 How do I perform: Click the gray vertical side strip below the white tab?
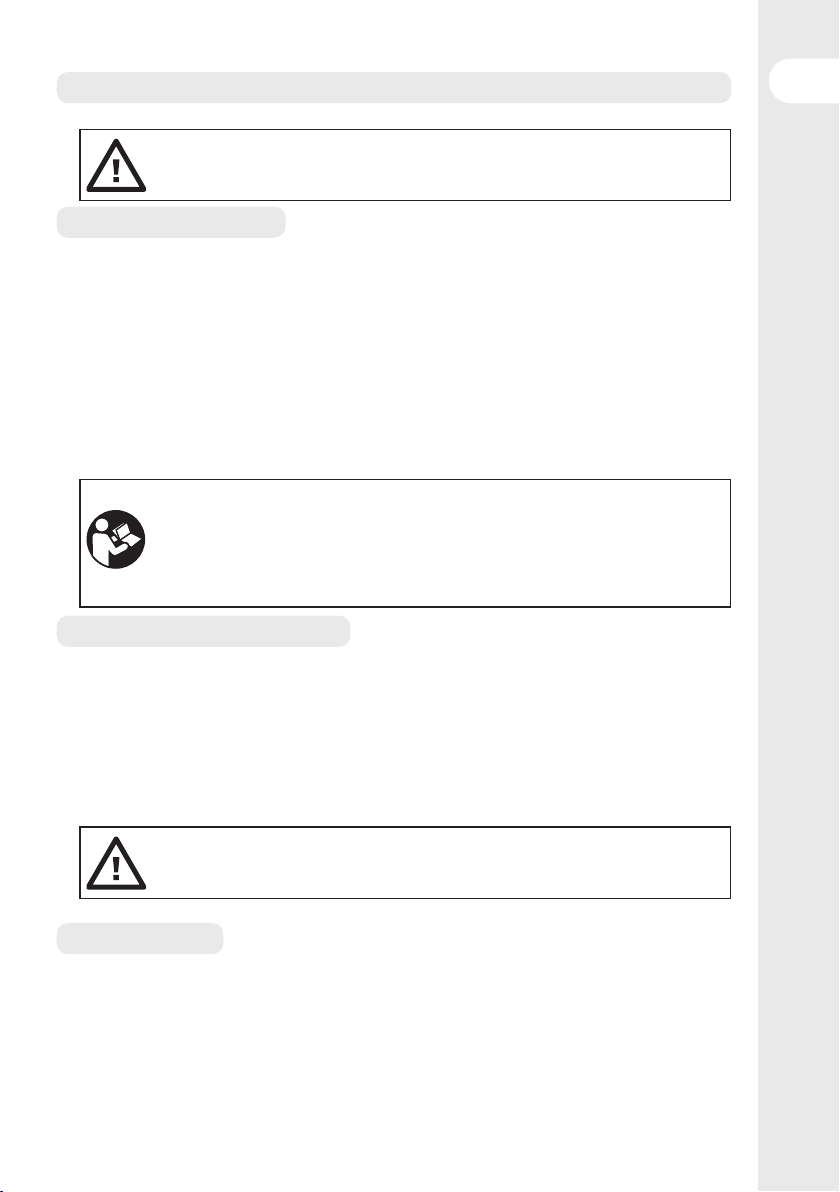tap(798, 646)
